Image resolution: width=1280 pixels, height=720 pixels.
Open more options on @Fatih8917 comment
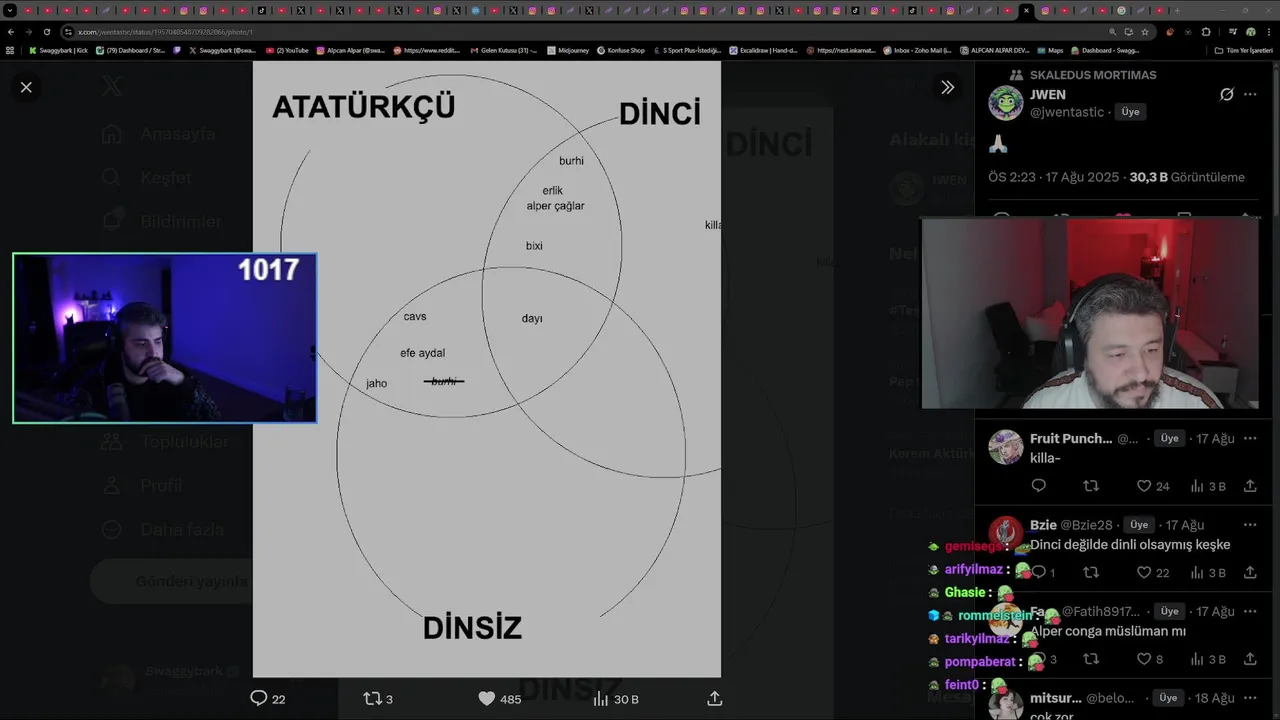click(1250, 611)
